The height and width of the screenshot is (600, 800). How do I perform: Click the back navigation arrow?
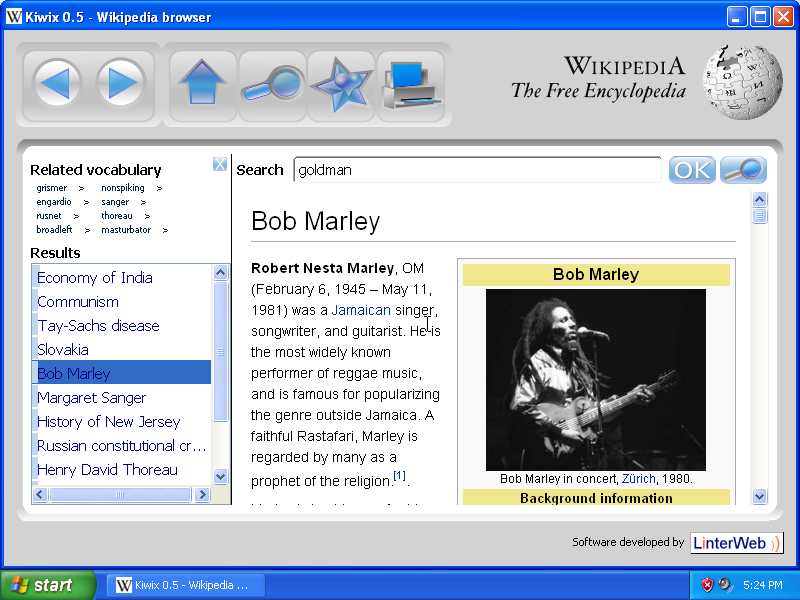(57, 84)
